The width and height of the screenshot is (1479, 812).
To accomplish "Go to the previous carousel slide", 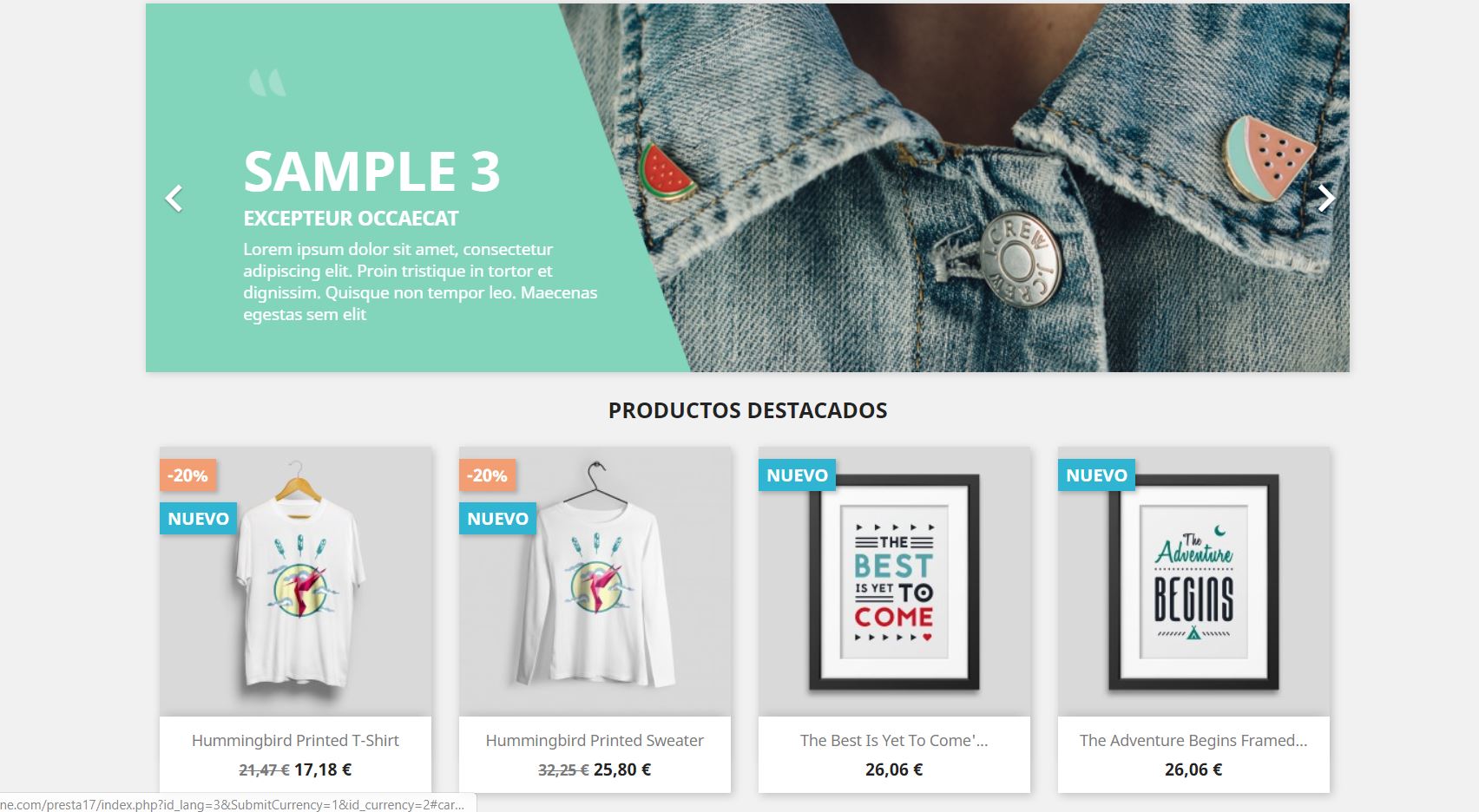I will pyautogui.click(x=174, y=198).
